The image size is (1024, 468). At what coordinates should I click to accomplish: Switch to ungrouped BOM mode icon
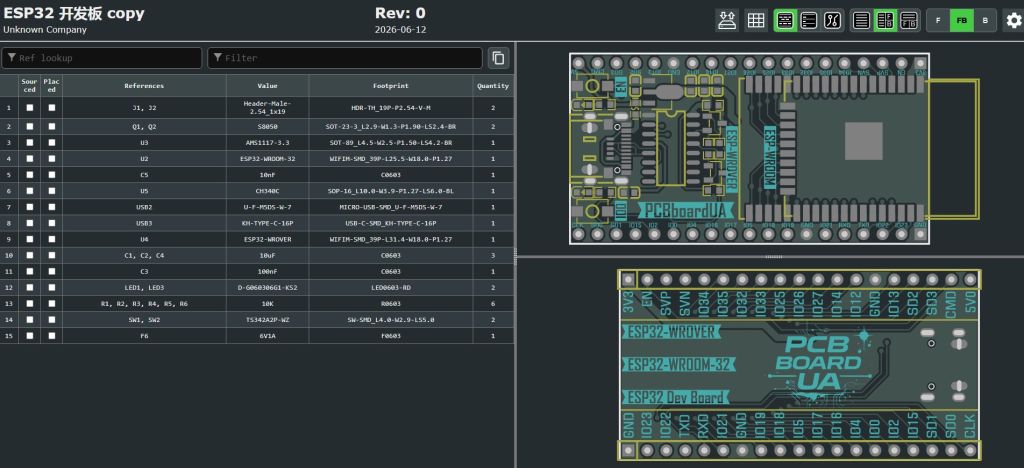click(x=808, y=20)
